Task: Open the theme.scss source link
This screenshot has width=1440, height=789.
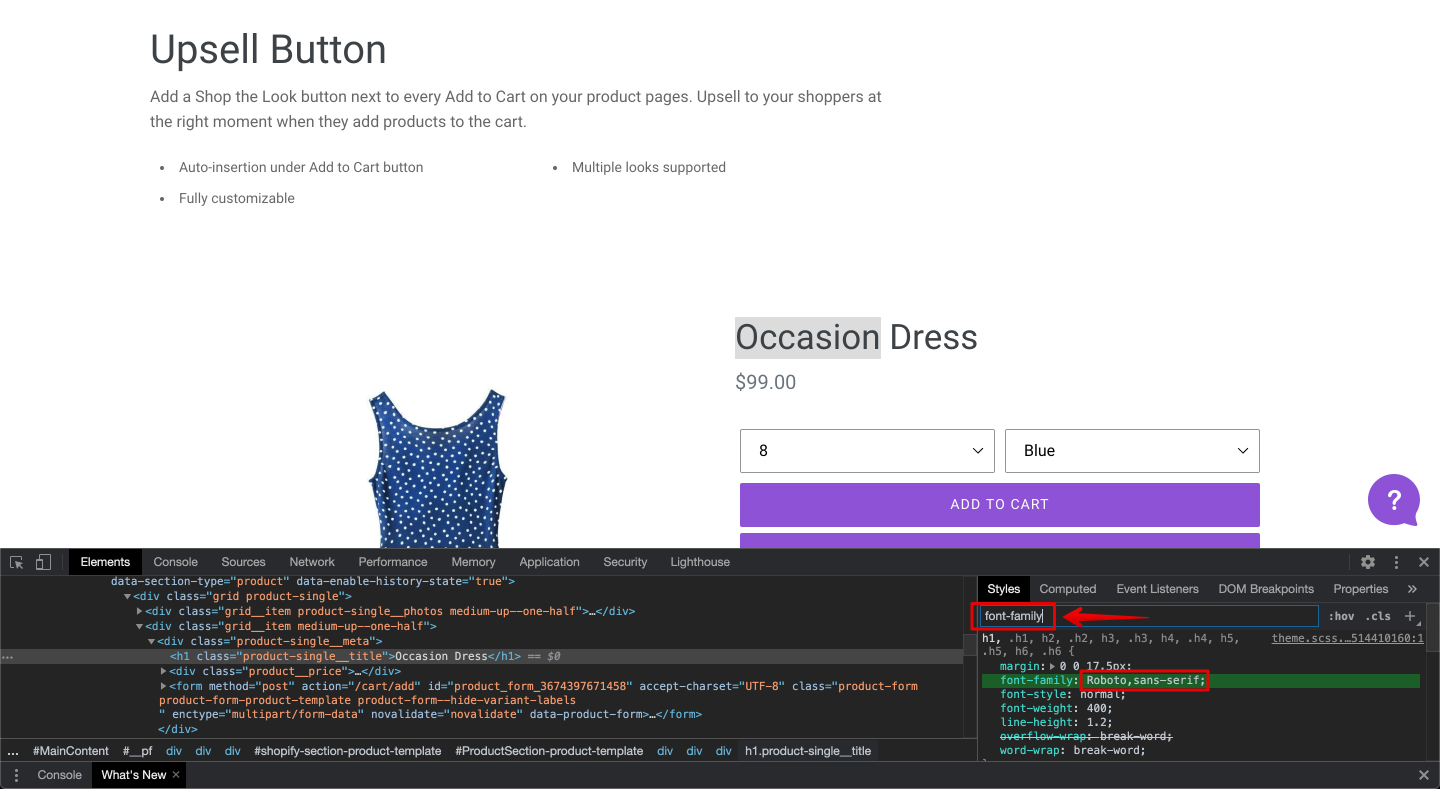Action: click(x=1347, y=638)
